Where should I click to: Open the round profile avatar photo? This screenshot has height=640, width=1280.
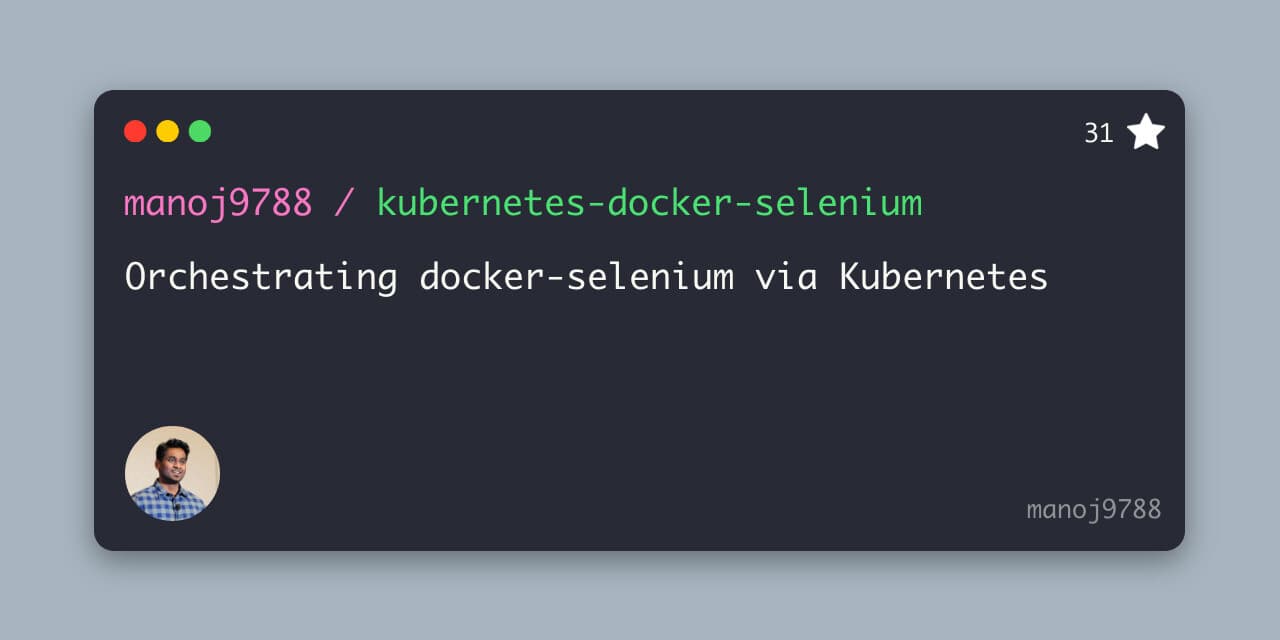coord(172,474)
